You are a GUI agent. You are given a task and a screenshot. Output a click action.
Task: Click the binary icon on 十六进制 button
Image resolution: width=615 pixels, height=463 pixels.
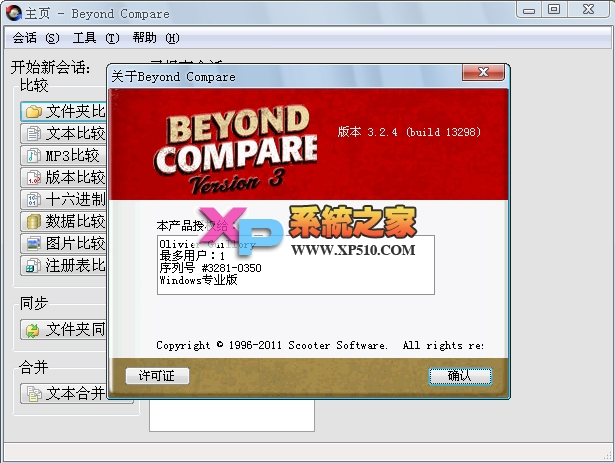(34, 200)
